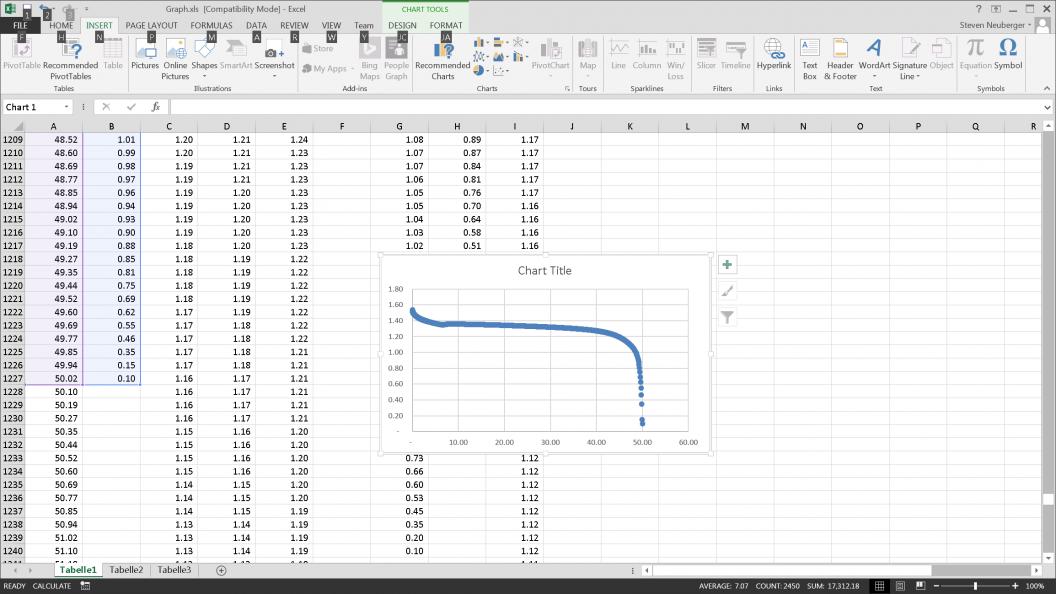Open the Screenshot dropdown

[274, 76]
